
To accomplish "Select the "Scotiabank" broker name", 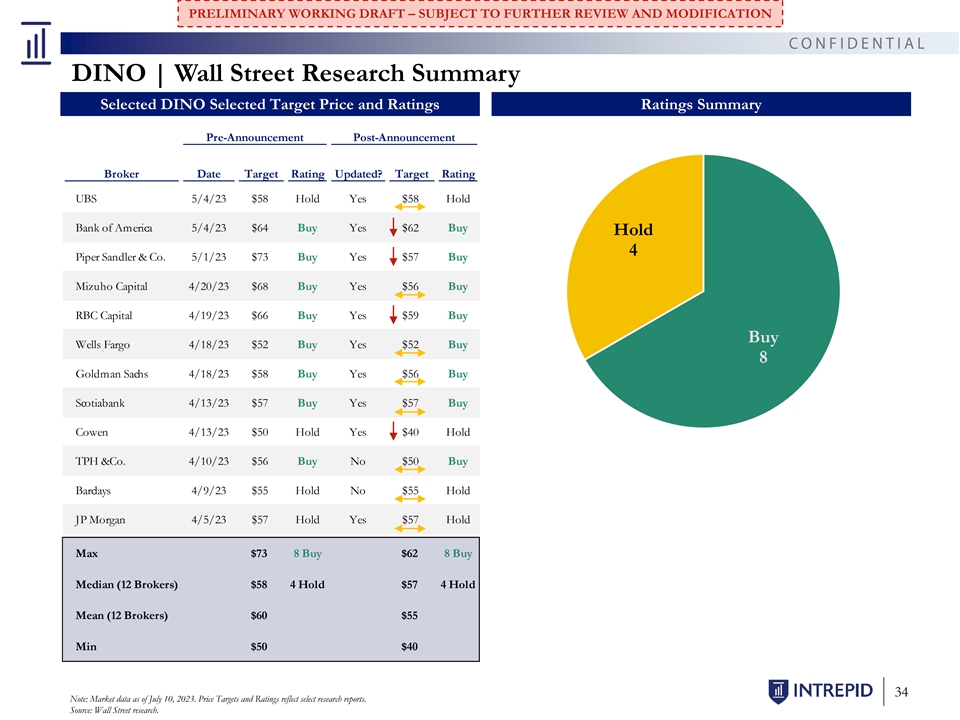I will pos(100,403).
